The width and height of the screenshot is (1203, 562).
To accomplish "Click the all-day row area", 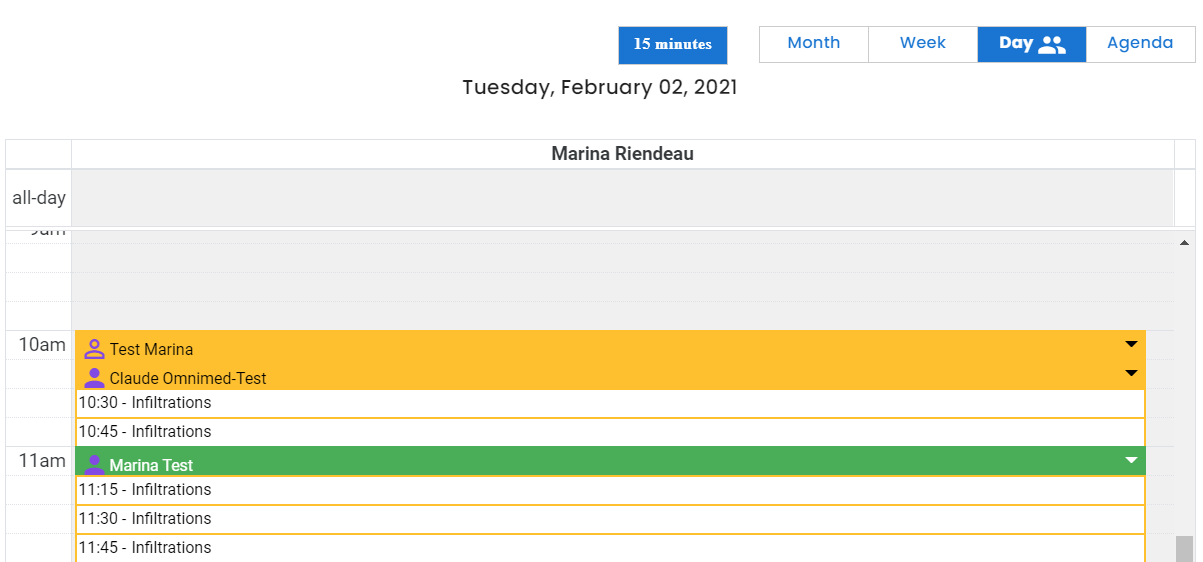I will tap(622, 198).
